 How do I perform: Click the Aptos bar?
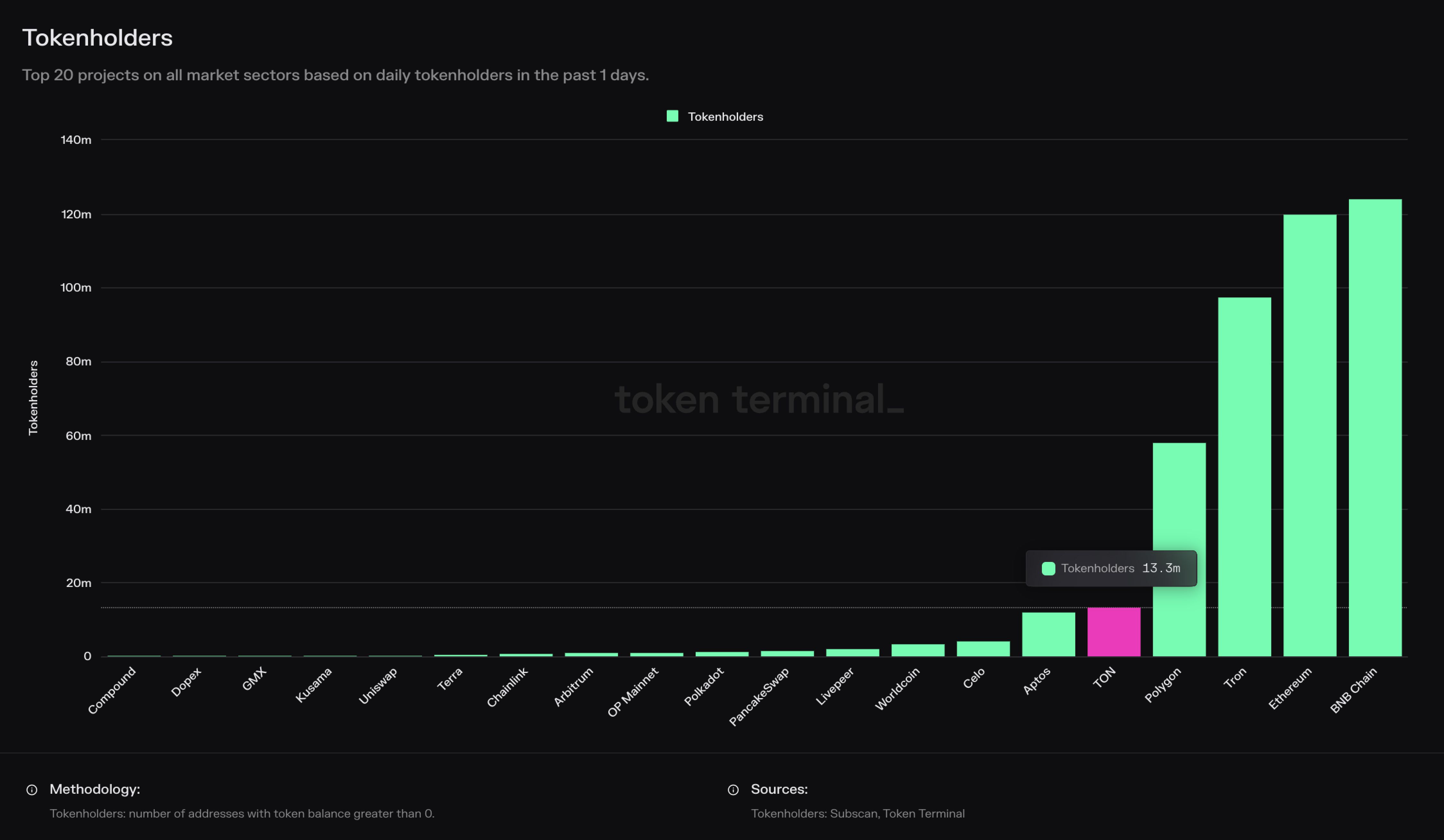point(1048,634)
